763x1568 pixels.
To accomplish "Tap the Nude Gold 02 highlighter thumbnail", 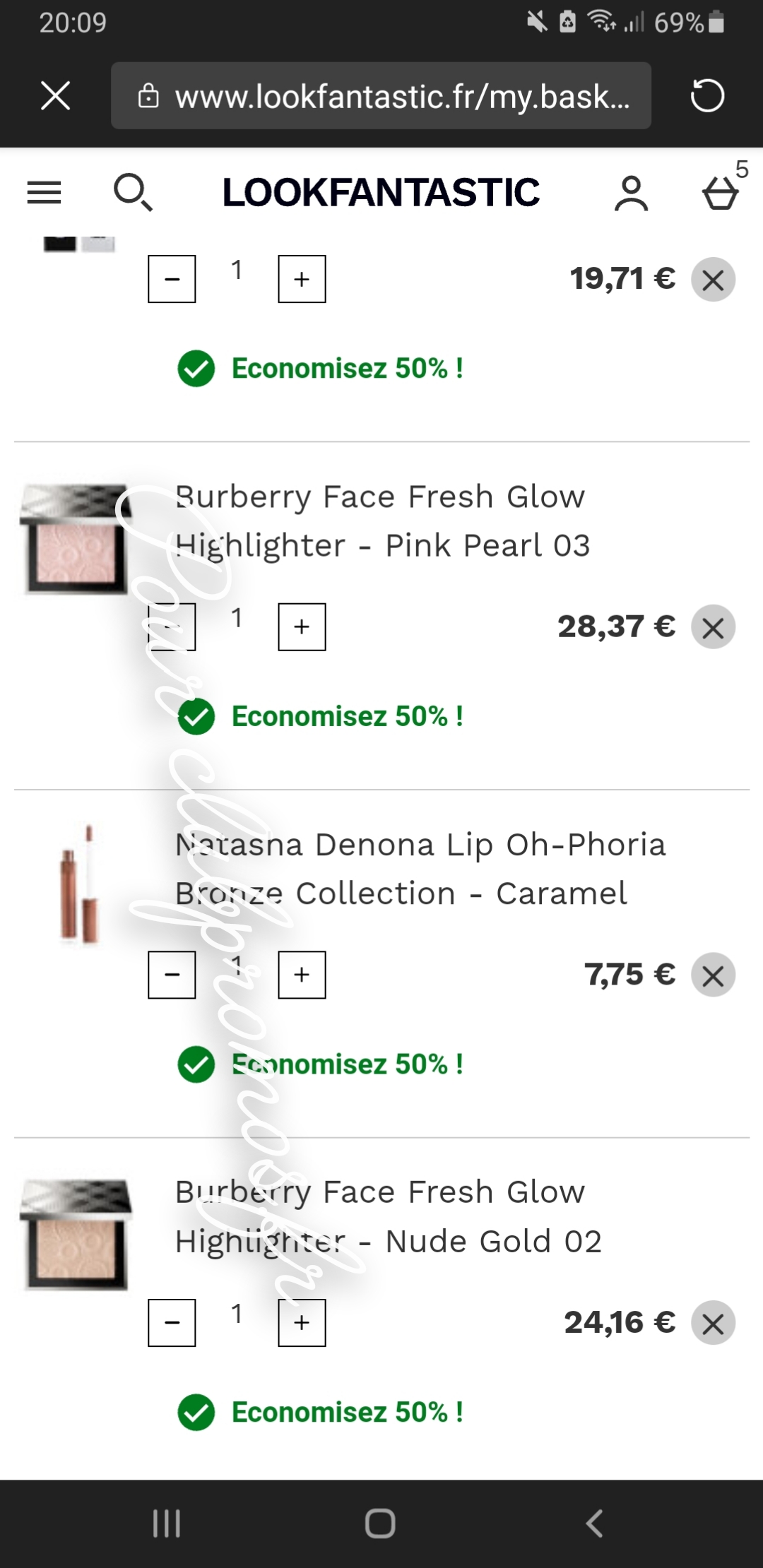I will click(x=76, y=1234).
